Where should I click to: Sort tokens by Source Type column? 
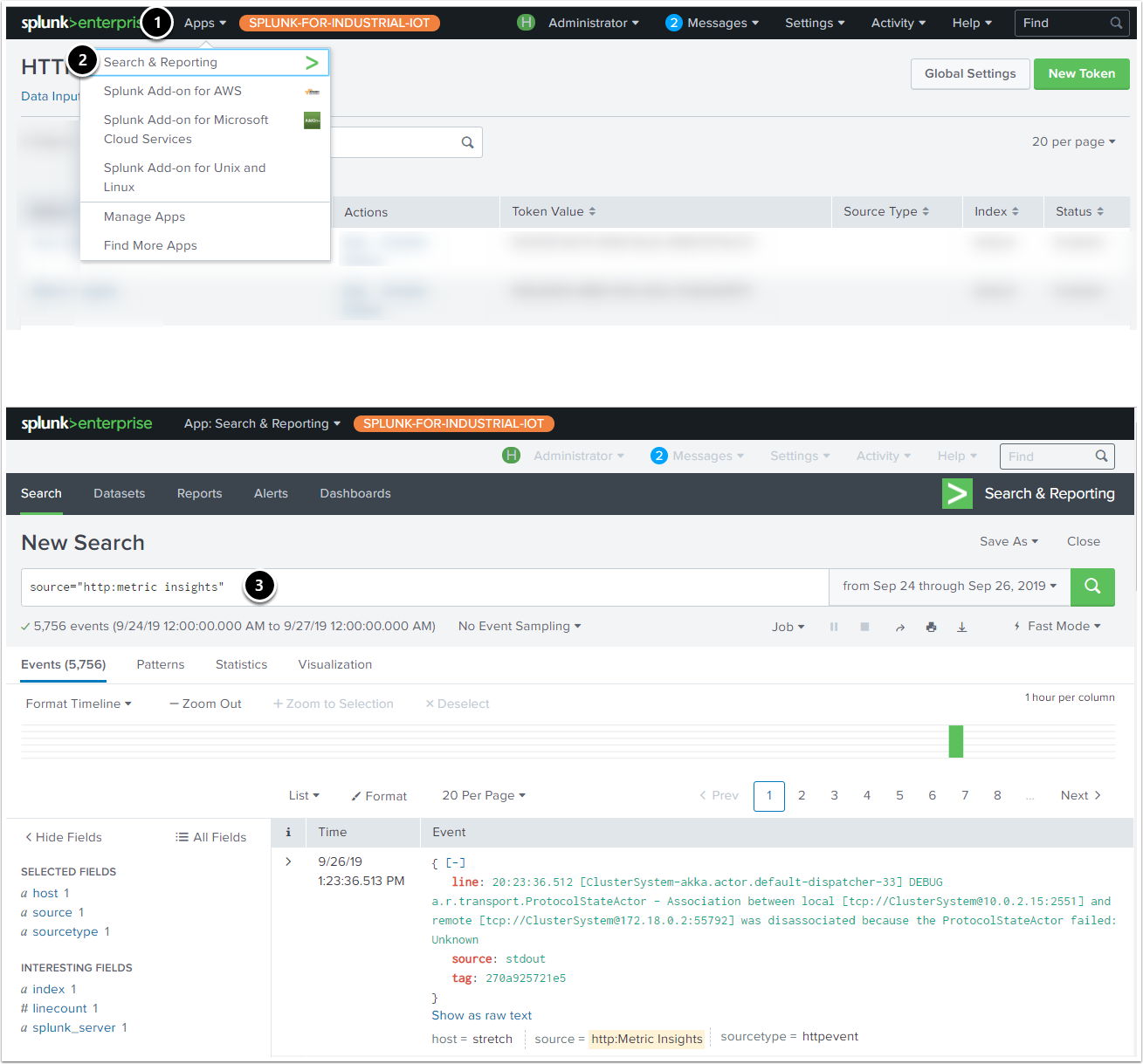[886, 211]
